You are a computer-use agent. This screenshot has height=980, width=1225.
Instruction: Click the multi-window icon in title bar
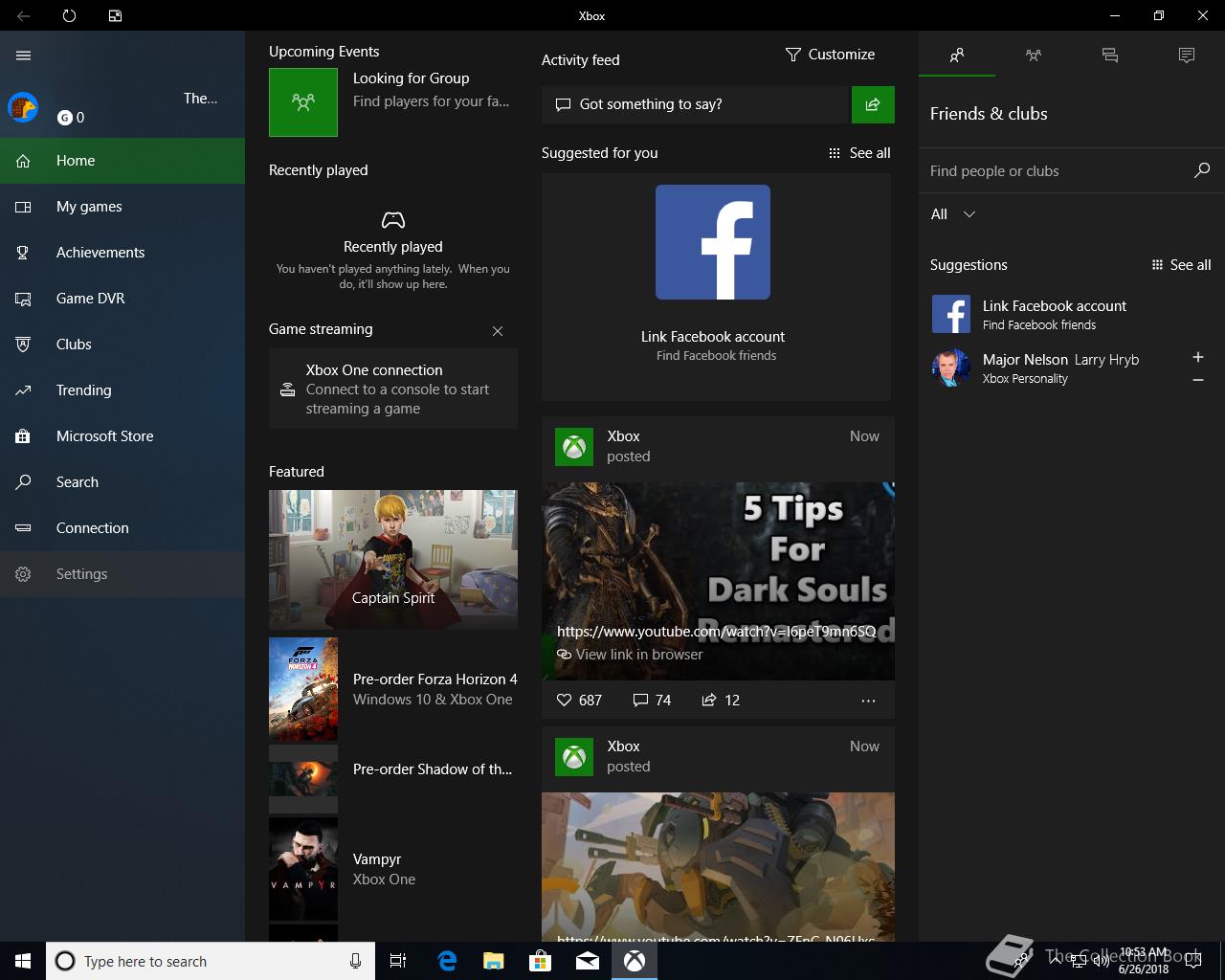tap(115, 15)
